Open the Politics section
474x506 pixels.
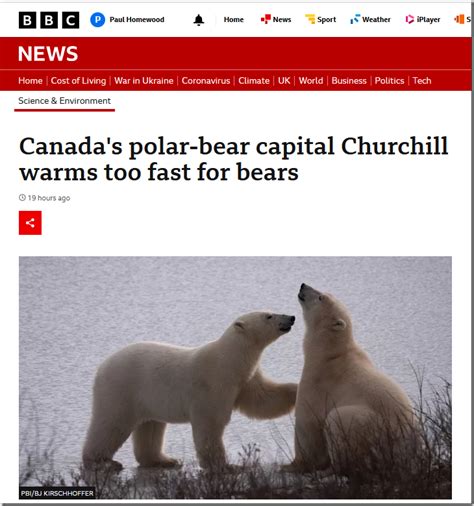(x=389, y=81)
